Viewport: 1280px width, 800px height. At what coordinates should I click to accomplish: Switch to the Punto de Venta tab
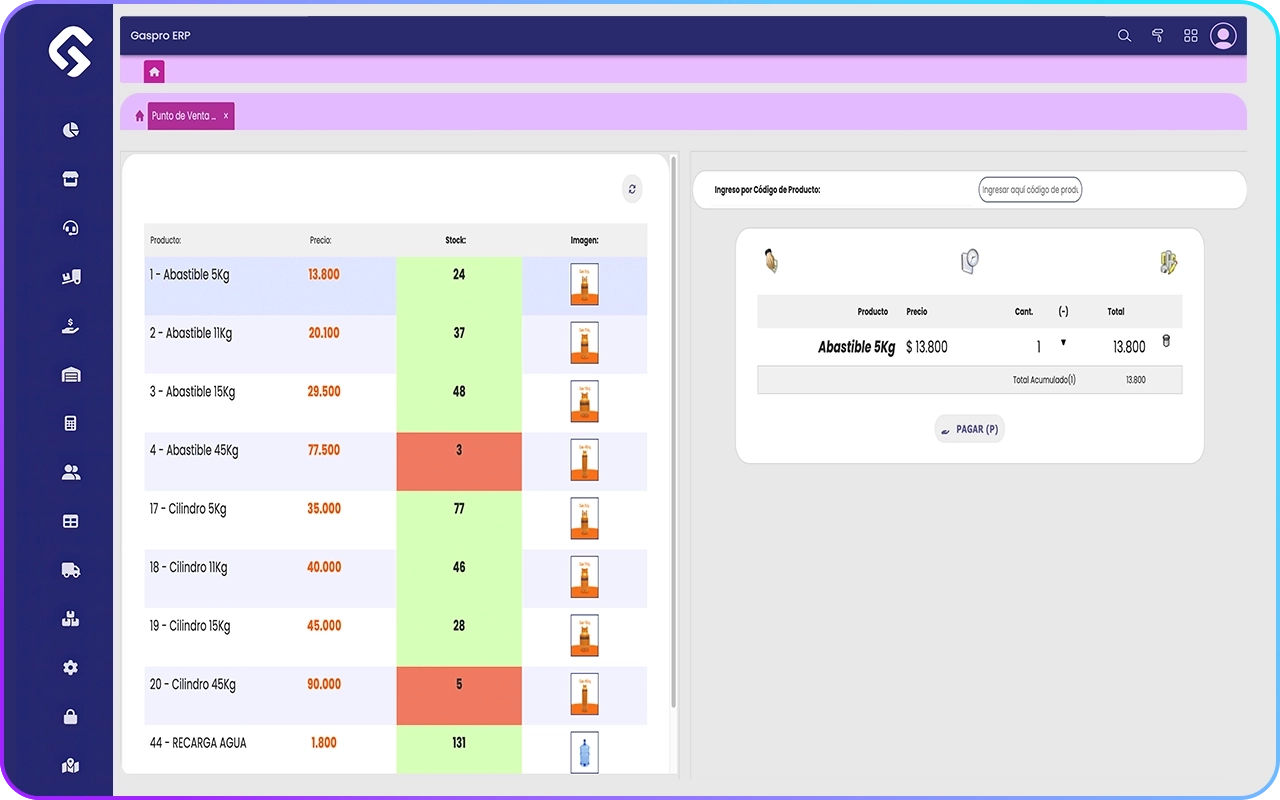183,116
